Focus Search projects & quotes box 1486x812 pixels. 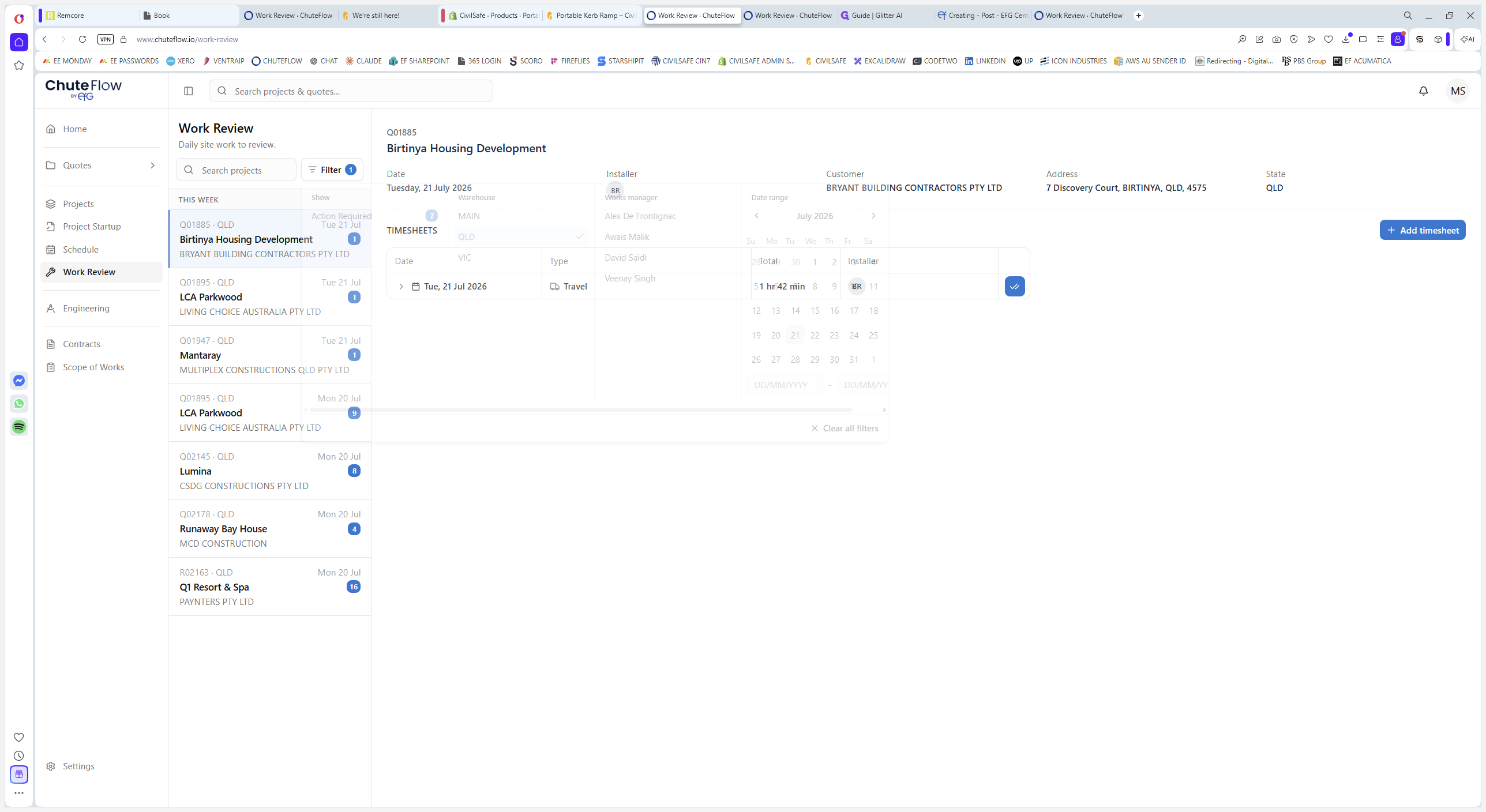[x=351, y=91]
